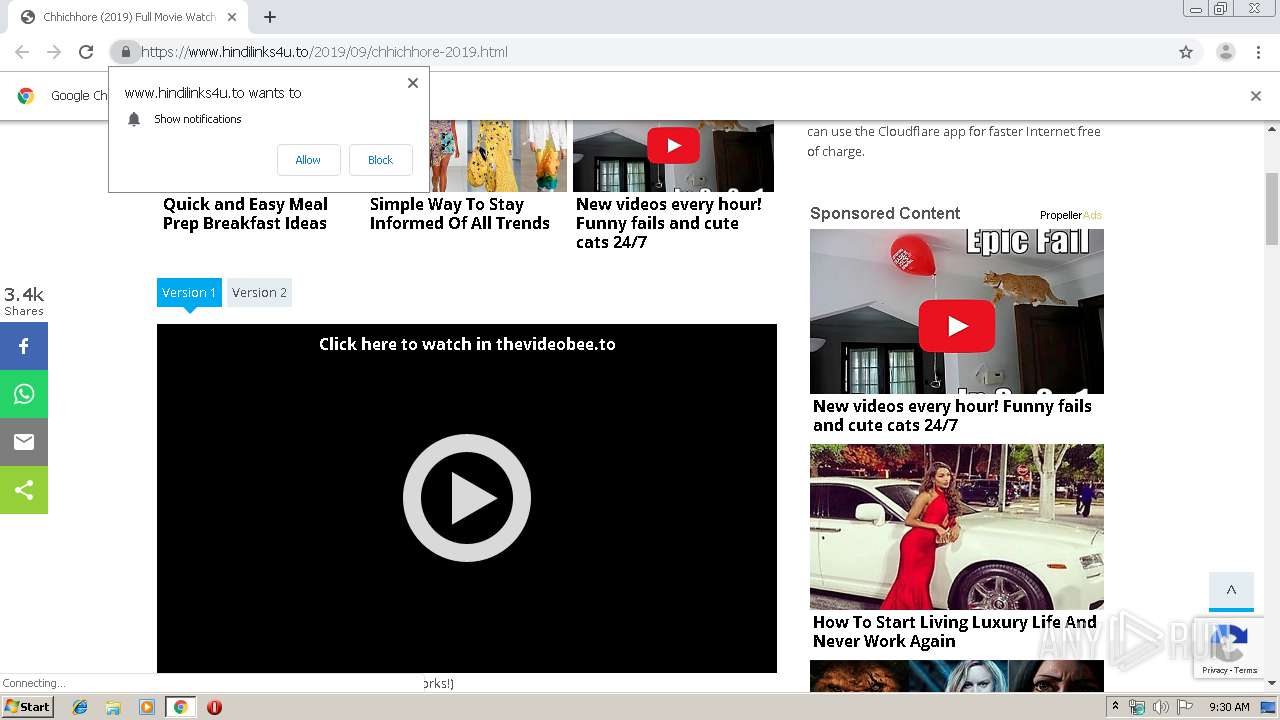Open Chrome three-dot menu
Screen dimensions: 1280x720
click(x=1258, y=52)
